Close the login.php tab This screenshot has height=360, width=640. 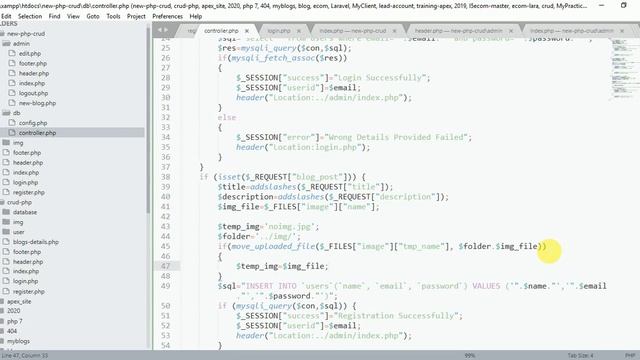299,31
